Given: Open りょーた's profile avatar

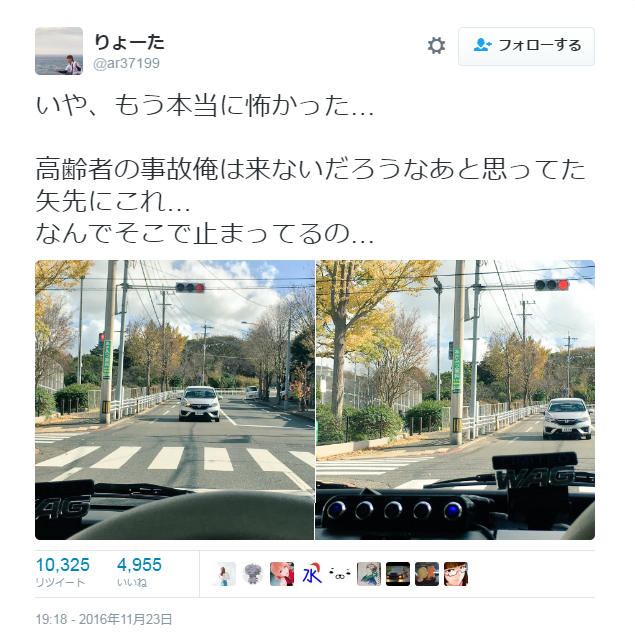Looking at the screenshot, I should click(x=59, y=51).
